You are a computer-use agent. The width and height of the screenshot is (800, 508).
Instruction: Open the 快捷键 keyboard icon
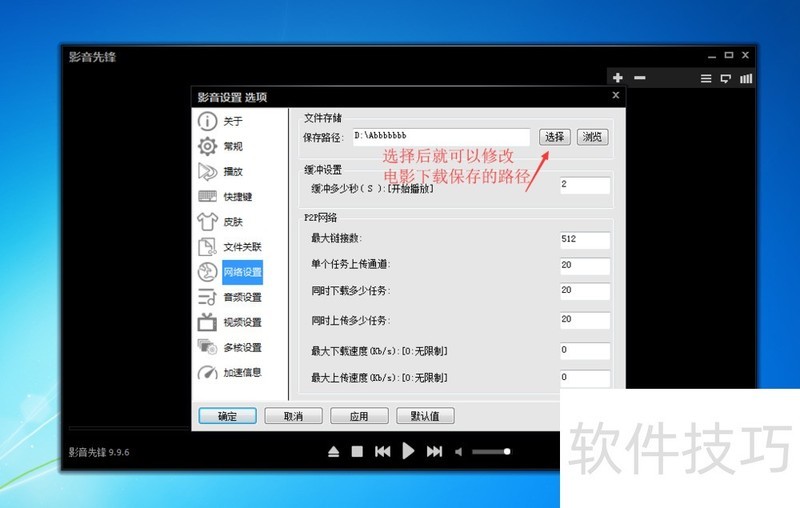coord(207,196)
